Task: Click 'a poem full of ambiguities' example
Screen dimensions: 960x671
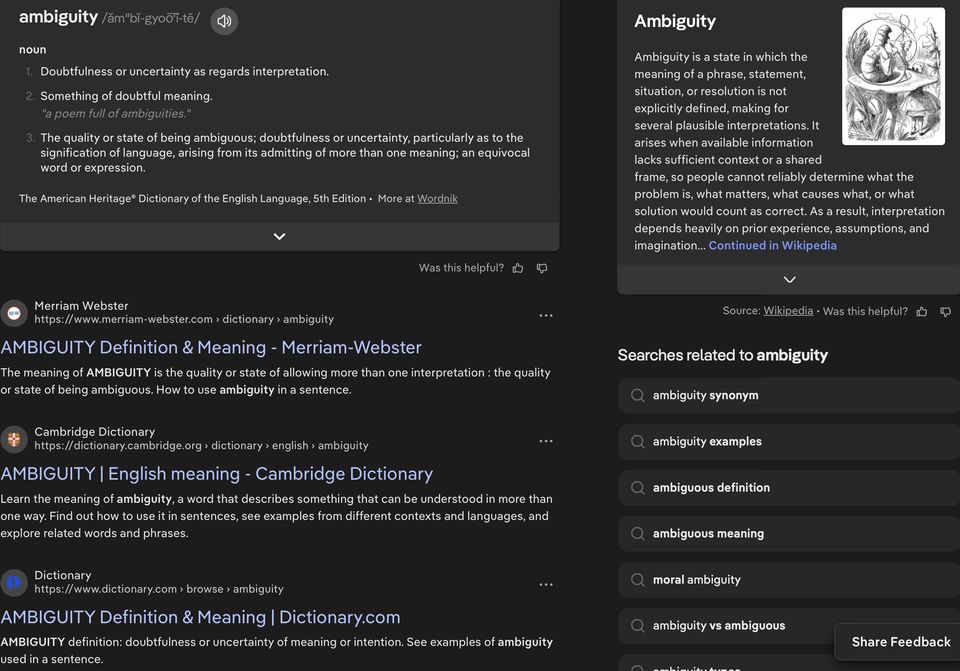Action: (116, 113)
